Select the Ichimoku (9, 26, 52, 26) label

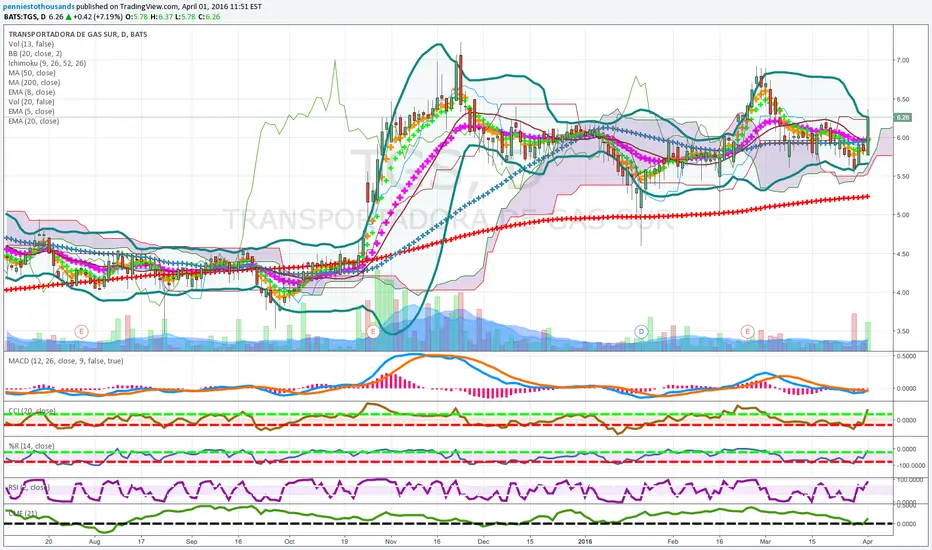[47, 63]
